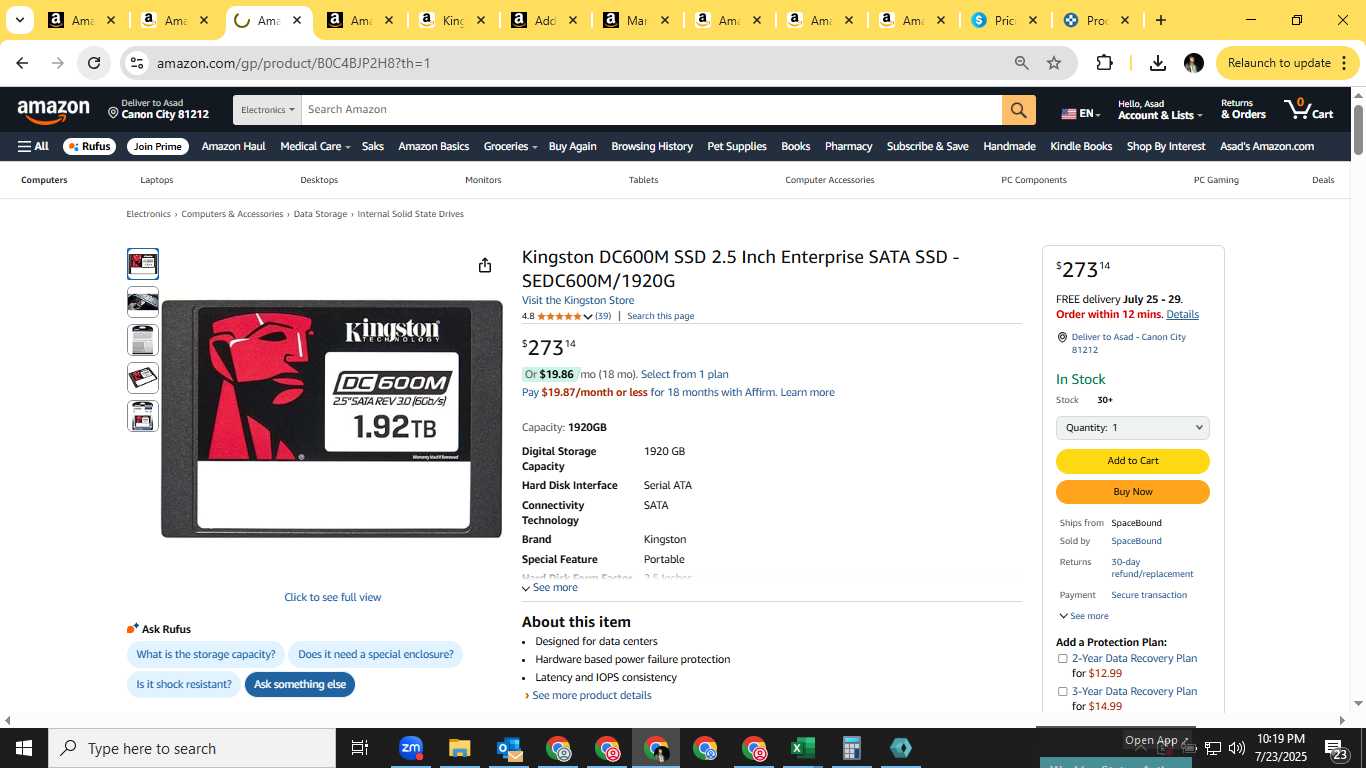The height and width of the screenshot is (768, 1366).
Task: Open the Medical Care dropdown
Action: pyautogui.click(x=315, y=146)
